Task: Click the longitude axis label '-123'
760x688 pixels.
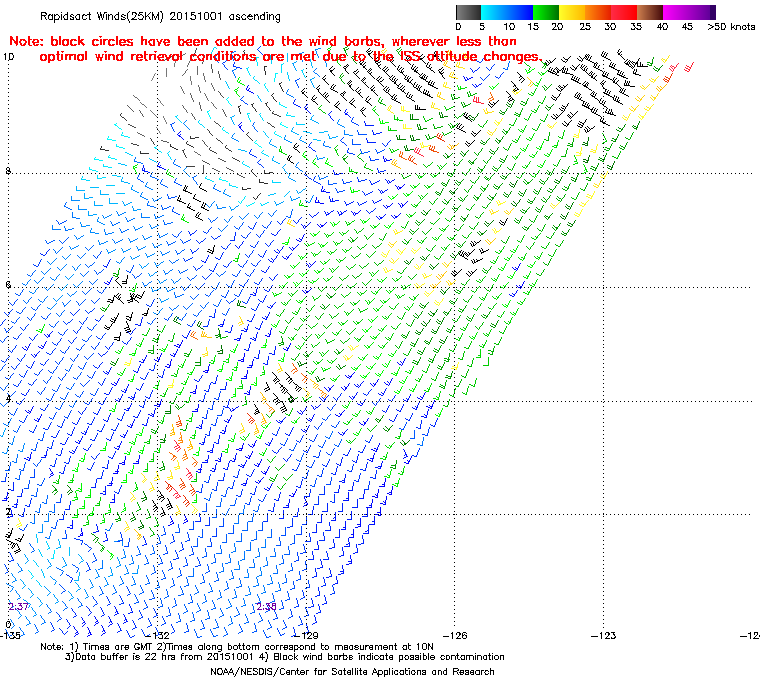Action: tap(603, 635)
